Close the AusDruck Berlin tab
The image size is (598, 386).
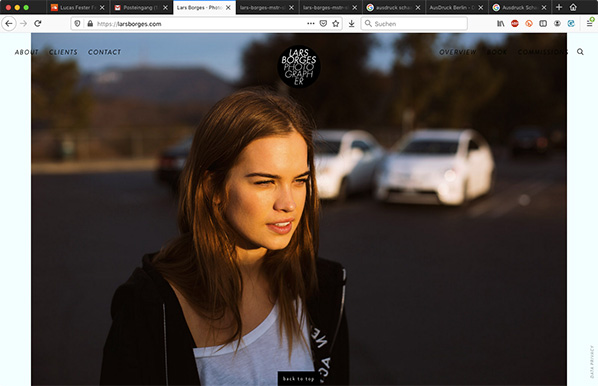coord(481,7)
